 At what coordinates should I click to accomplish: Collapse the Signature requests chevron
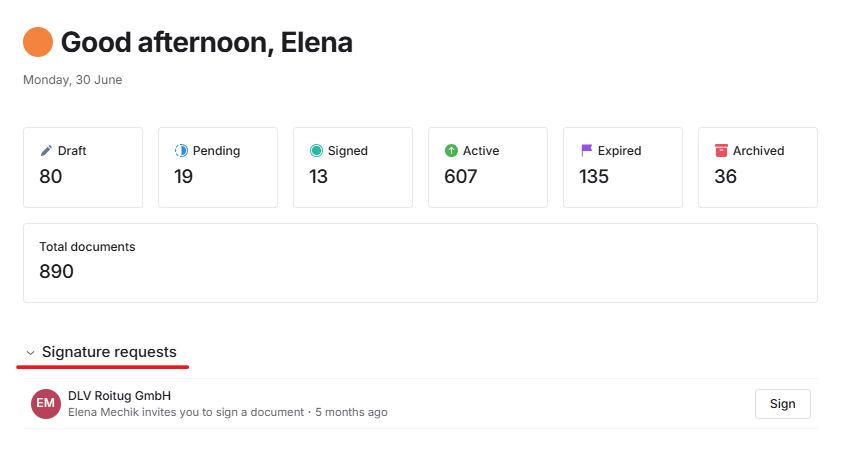pyautogui.click(x=30, y=353)
